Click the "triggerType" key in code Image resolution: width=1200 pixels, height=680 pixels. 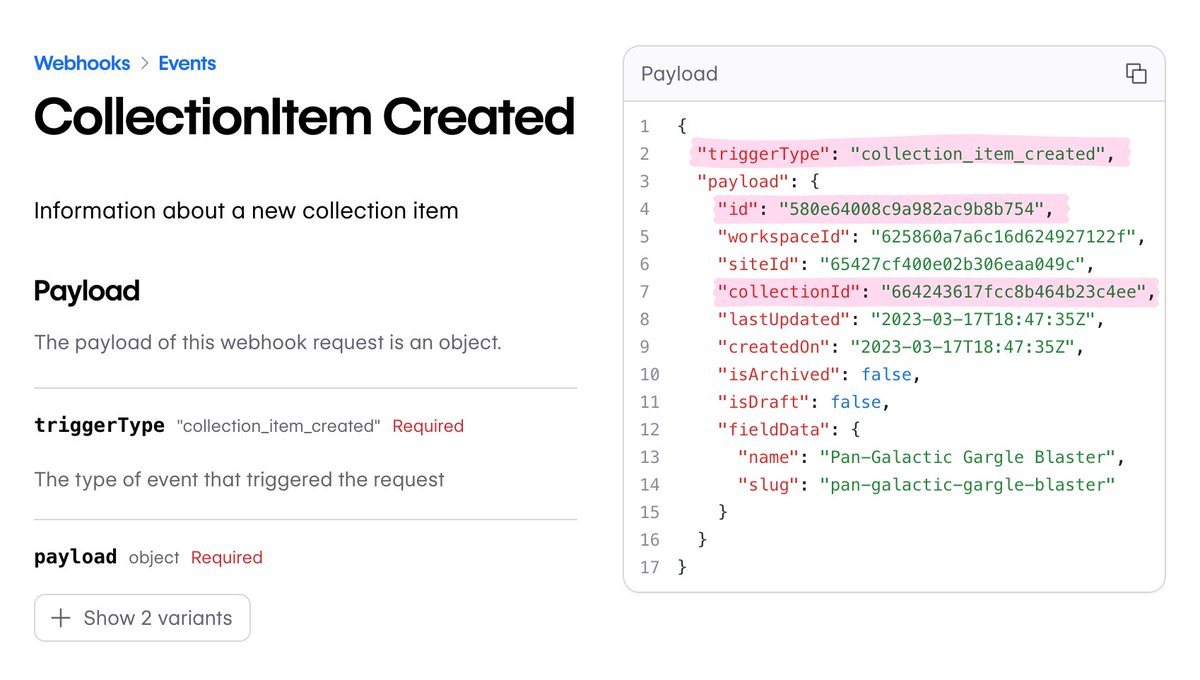[764, 154]
